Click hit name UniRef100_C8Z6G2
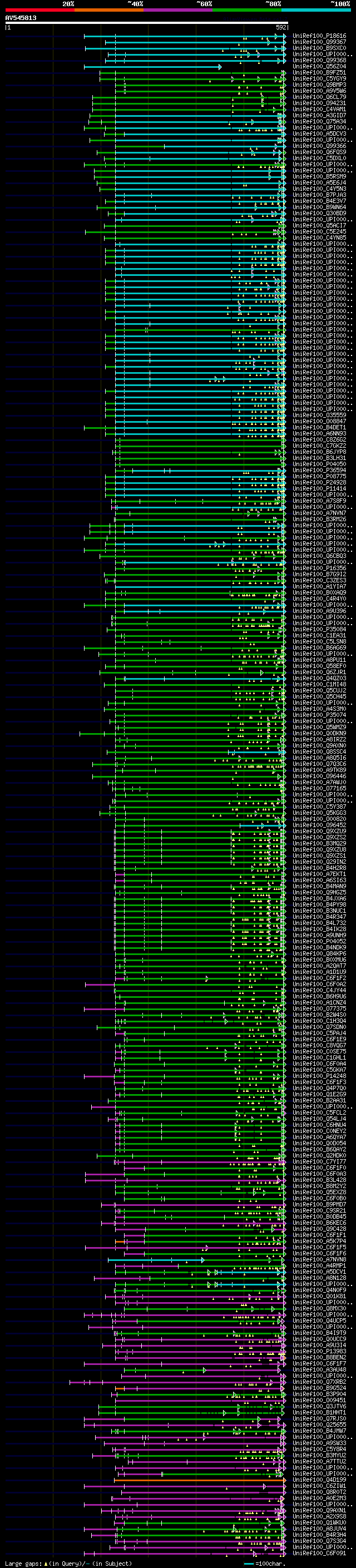Viewport: 356px width, 1568px height. point(319,439)
